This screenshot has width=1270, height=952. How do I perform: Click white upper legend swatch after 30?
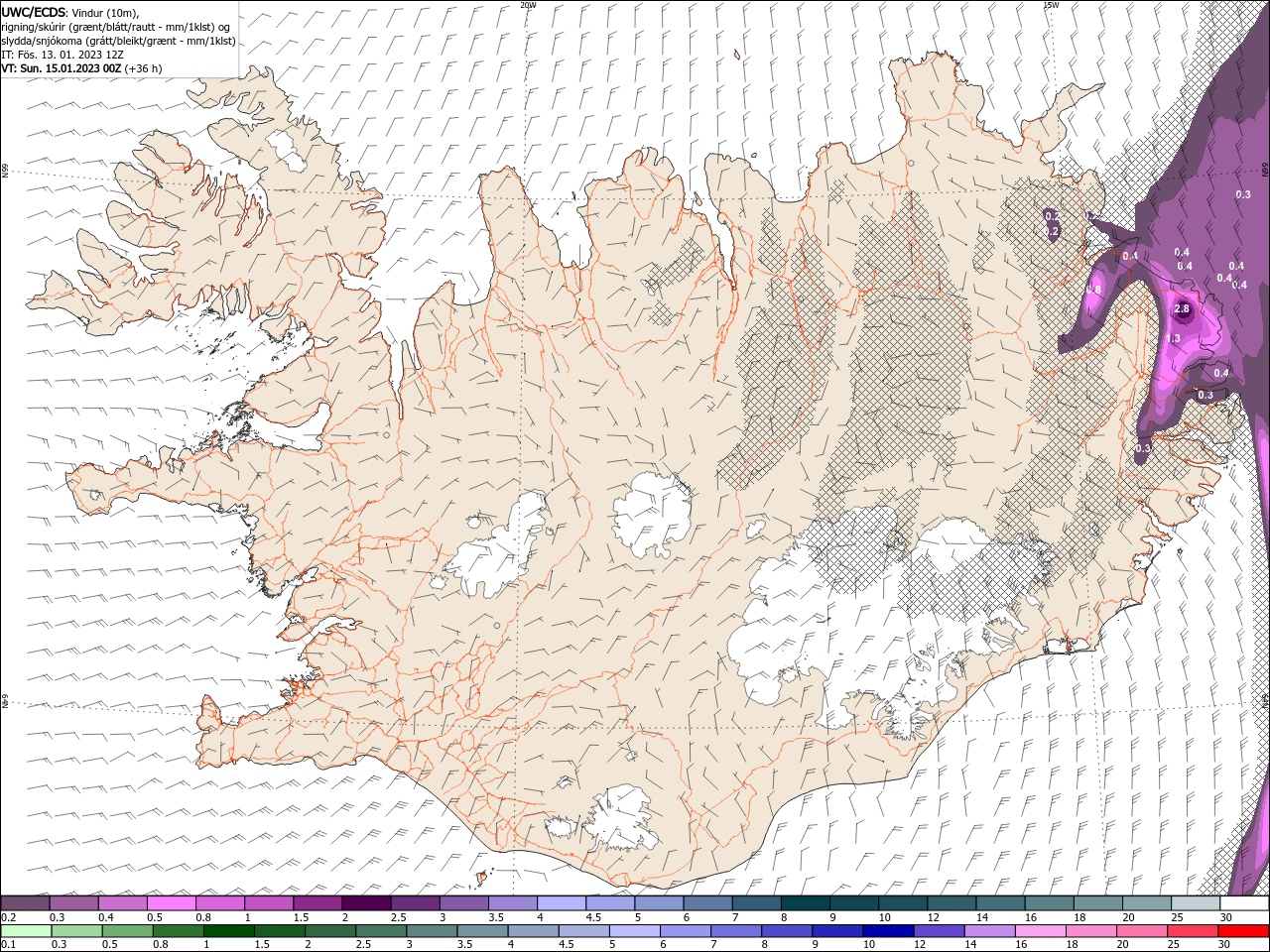click(1244, 903)
